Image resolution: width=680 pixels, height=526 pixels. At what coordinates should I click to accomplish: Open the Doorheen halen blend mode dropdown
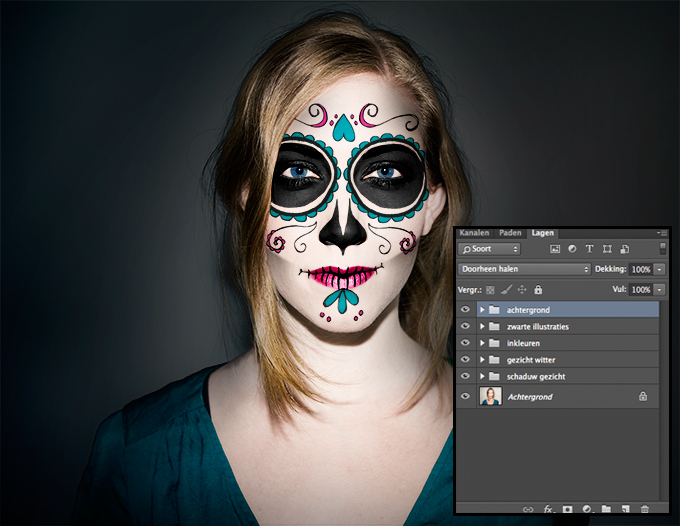pos(524,269)
